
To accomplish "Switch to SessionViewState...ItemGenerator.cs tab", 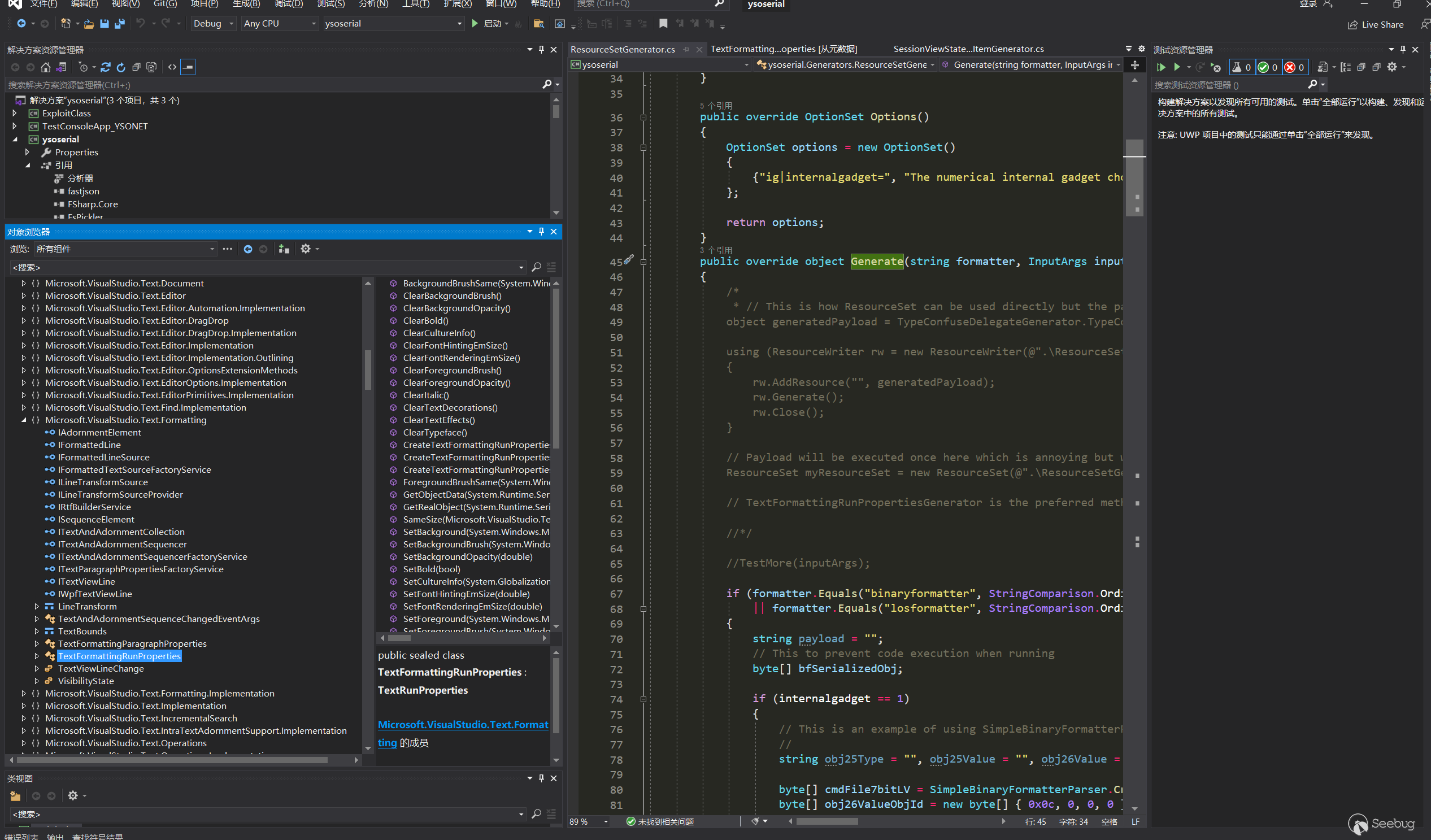I will pyautogui.click(x=968, y=49).
